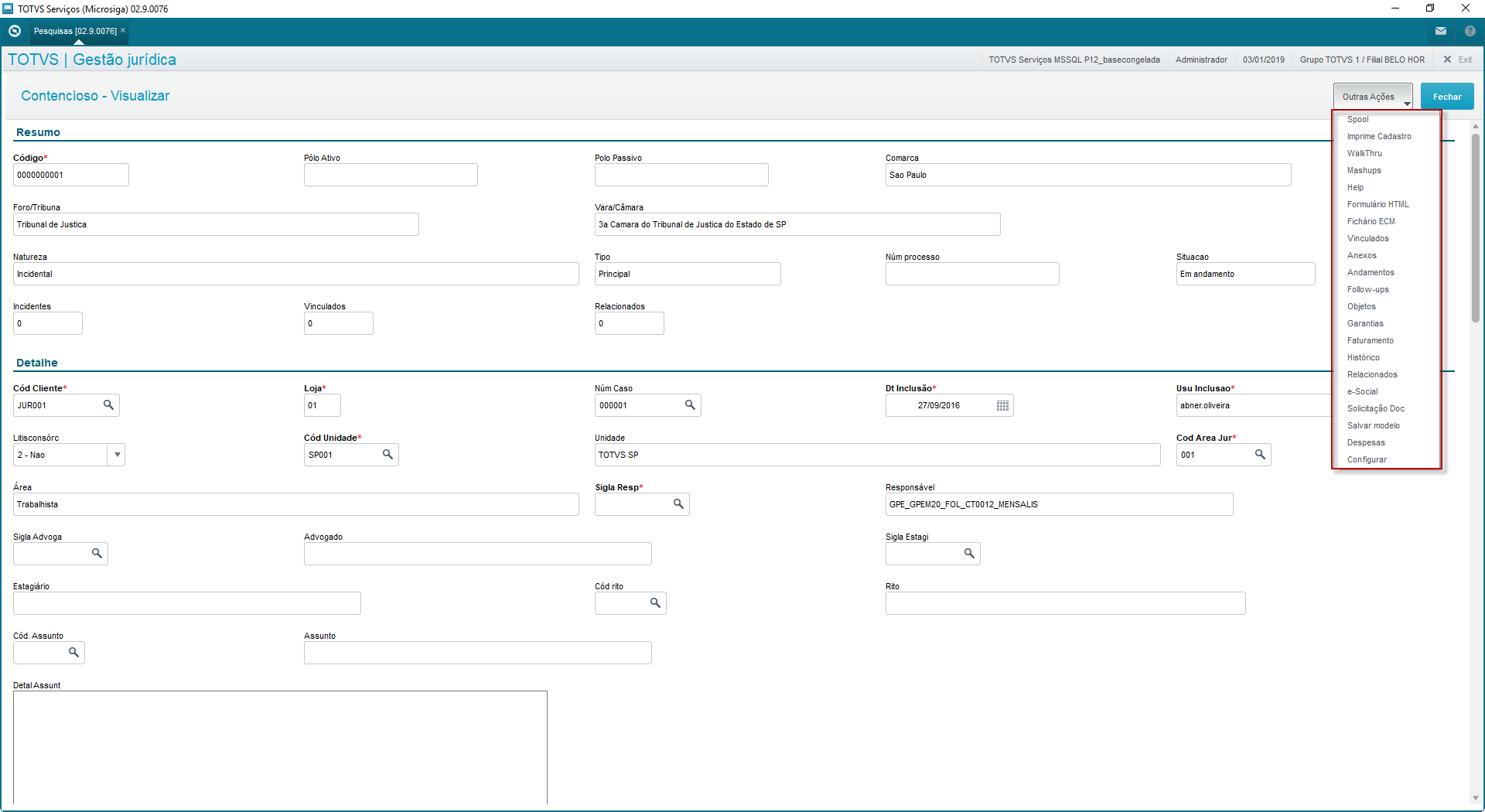
Task: Click the Tipo field showing Principal
Action: point(688,274)
